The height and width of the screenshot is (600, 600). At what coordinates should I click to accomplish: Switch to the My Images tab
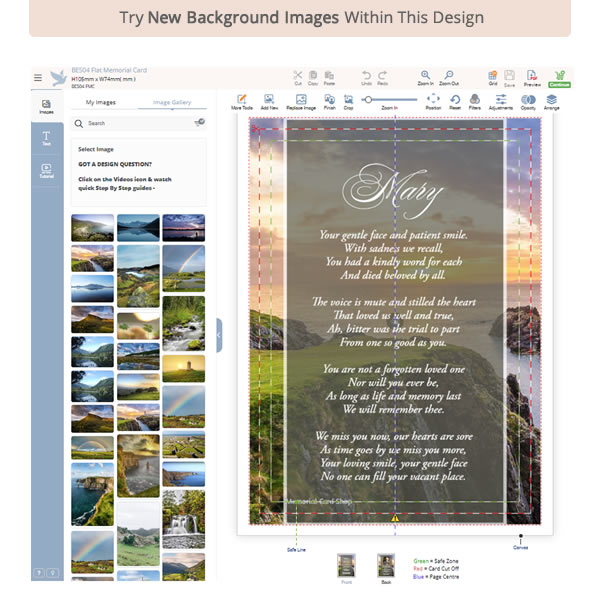pos(100,102)
